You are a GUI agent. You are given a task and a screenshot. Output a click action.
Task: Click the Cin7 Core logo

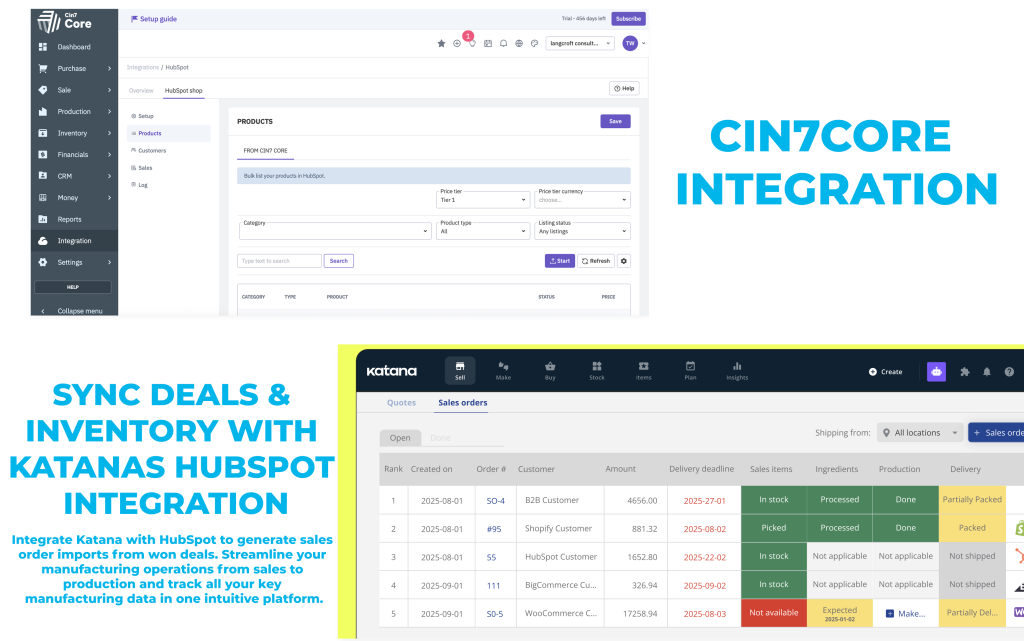(x=65, y=22)
